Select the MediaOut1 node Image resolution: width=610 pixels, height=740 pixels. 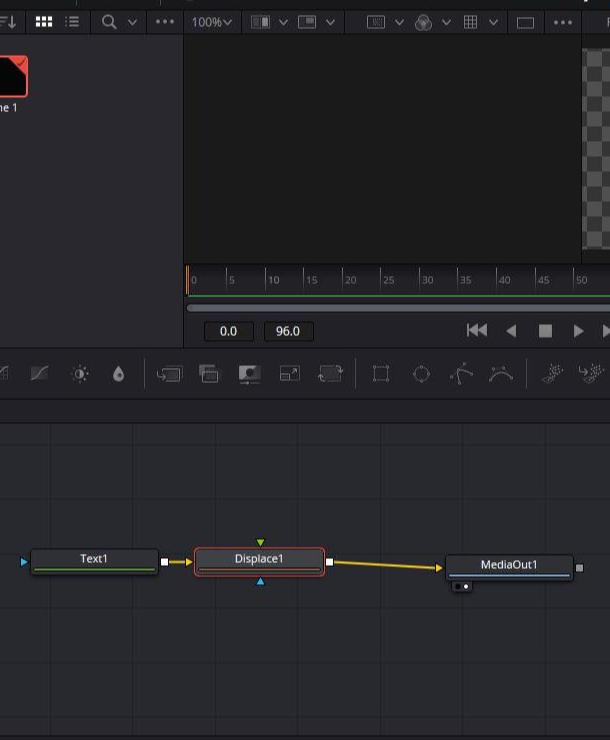coord(510,567)
